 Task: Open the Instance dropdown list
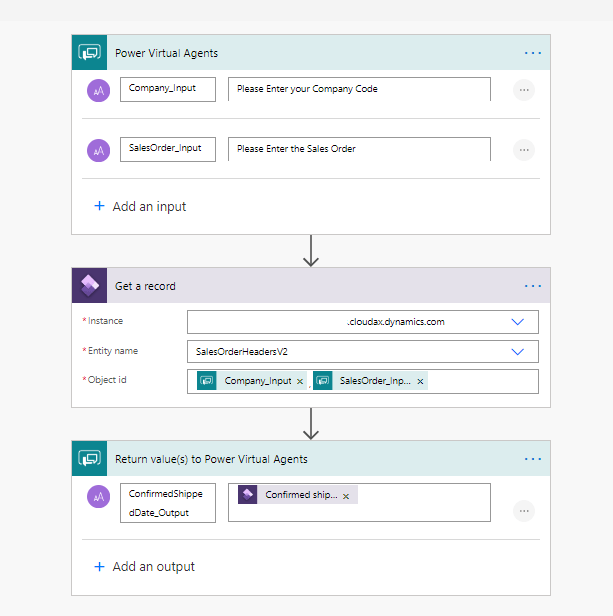518,322
